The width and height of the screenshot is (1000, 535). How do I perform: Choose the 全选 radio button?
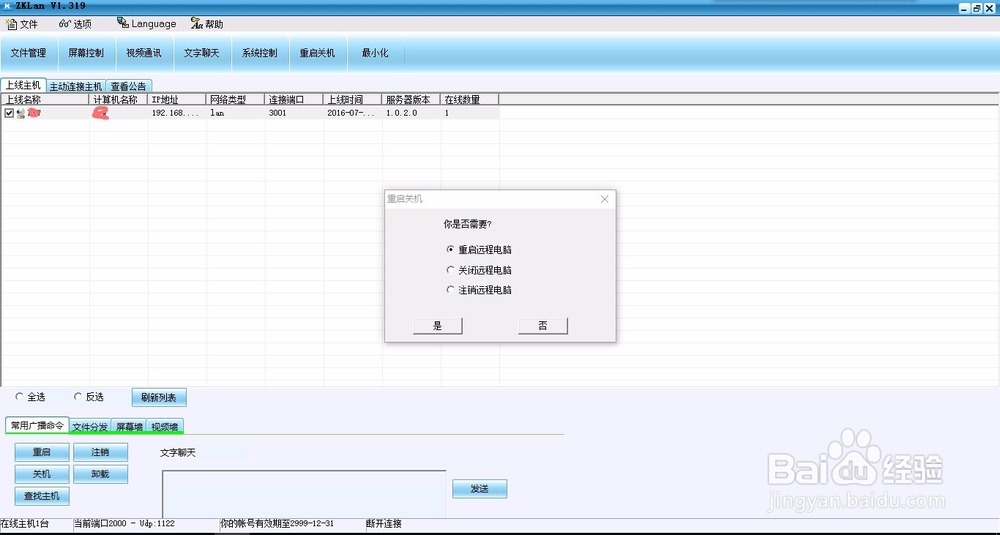pos(30,397)
